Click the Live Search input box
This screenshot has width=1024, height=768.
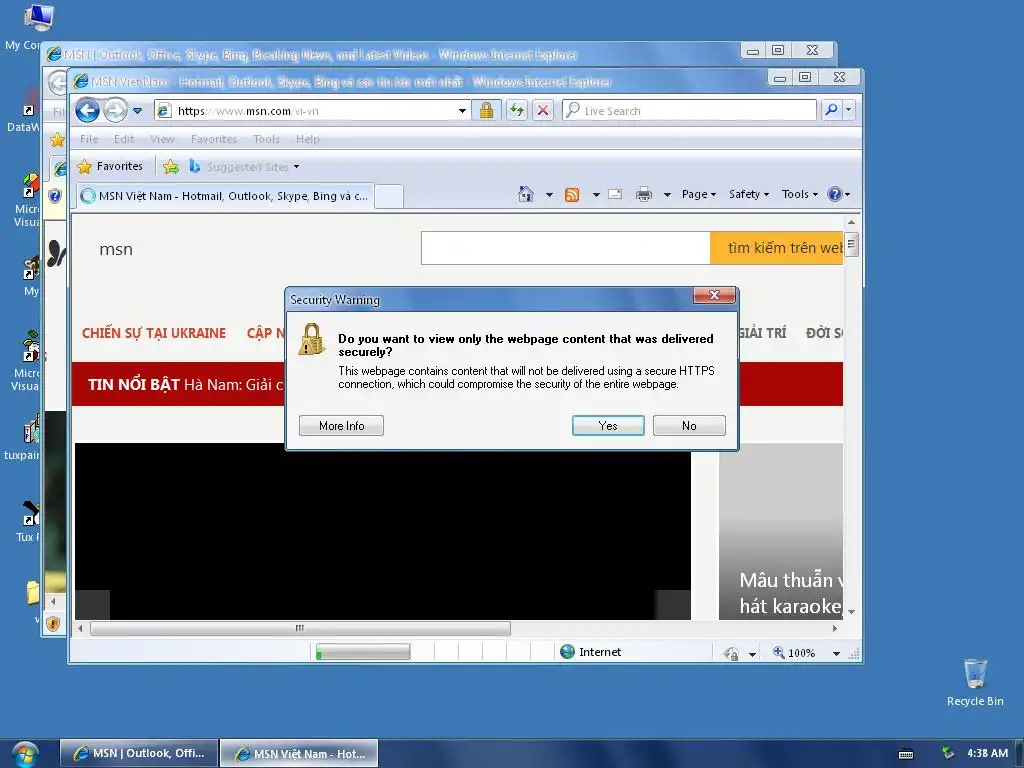689,110
